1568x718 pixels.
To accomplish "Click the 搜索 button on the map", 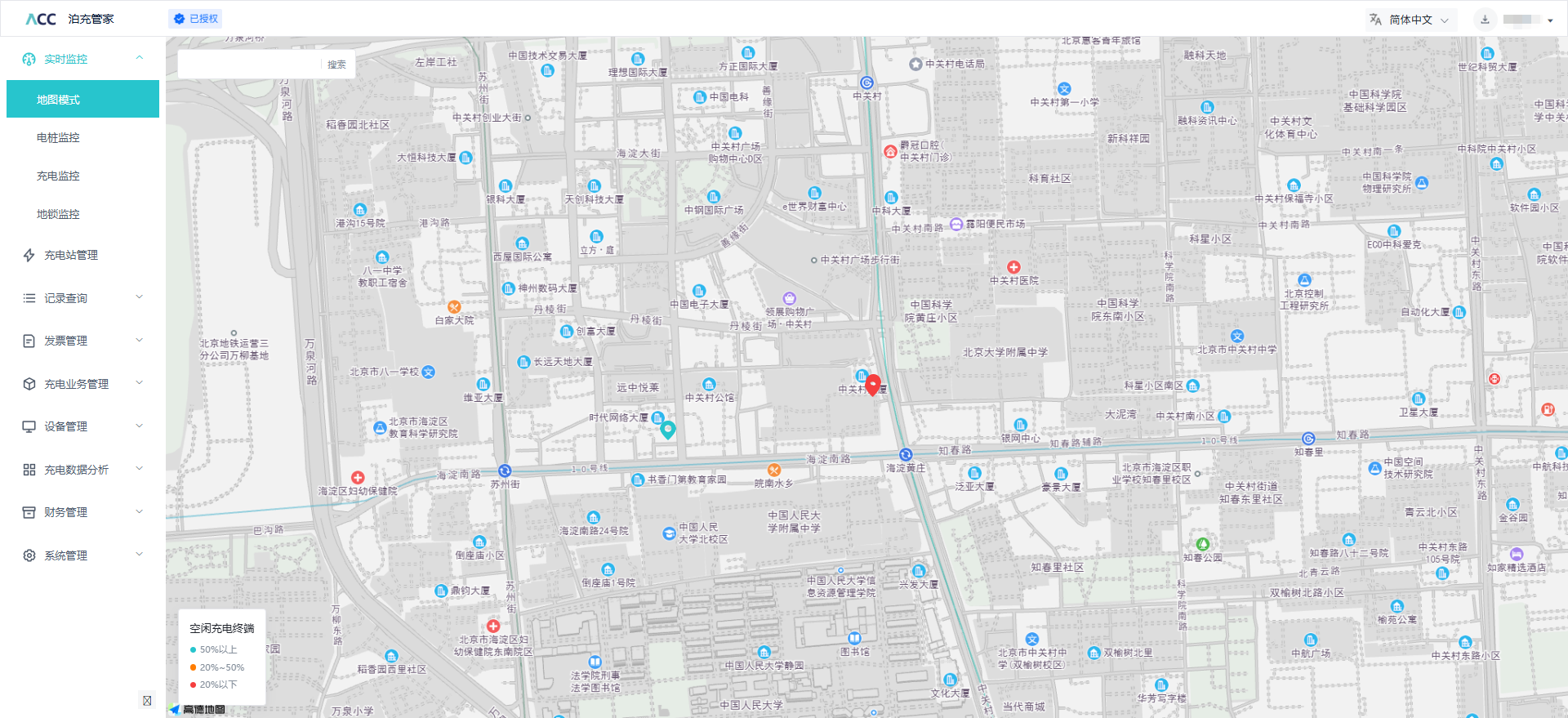I will coord(336,65).
